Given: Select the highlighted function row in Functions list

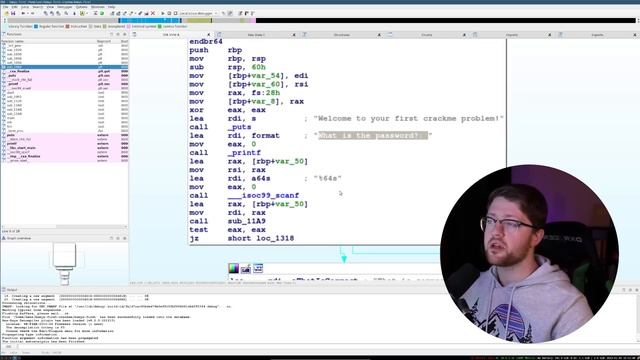Looking at the screenshot, I should (64, 67).
